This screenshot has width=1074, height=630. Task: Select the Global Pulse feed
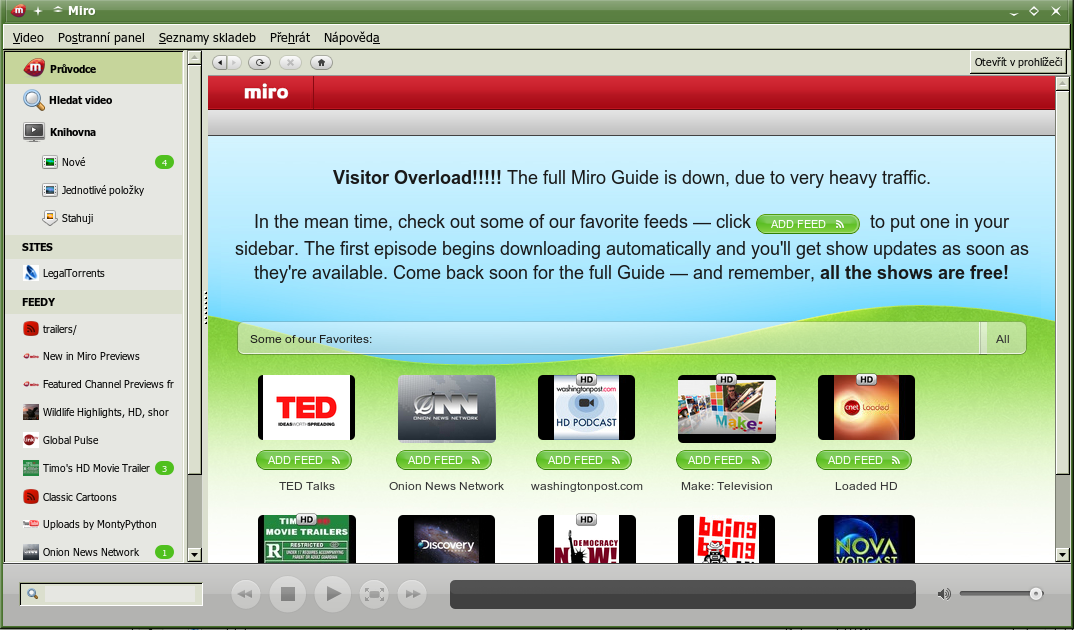(x=94, y=440)
